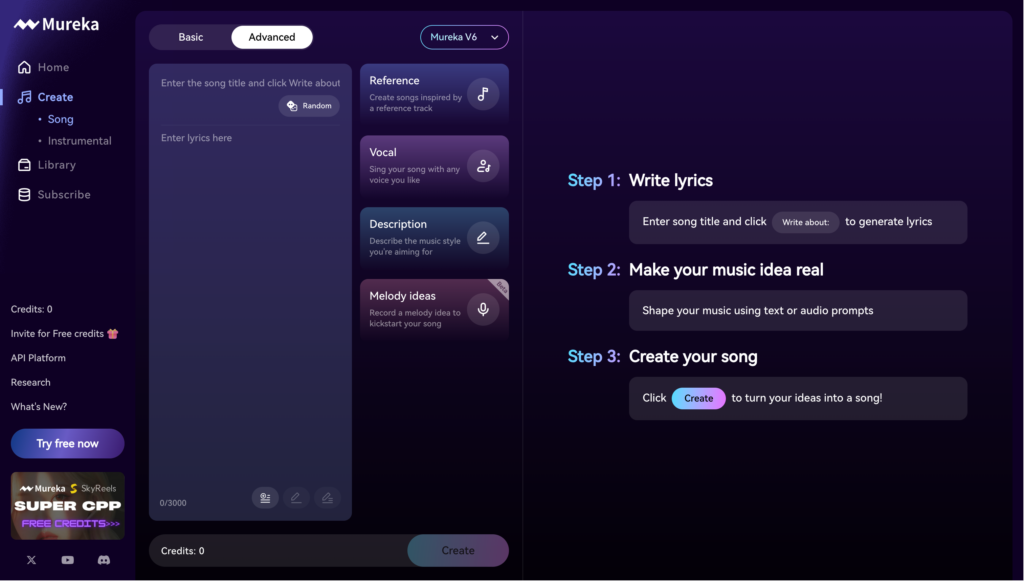Click the Vocal singer icon
The image size is (1024, 581).
tap(483, 166)
